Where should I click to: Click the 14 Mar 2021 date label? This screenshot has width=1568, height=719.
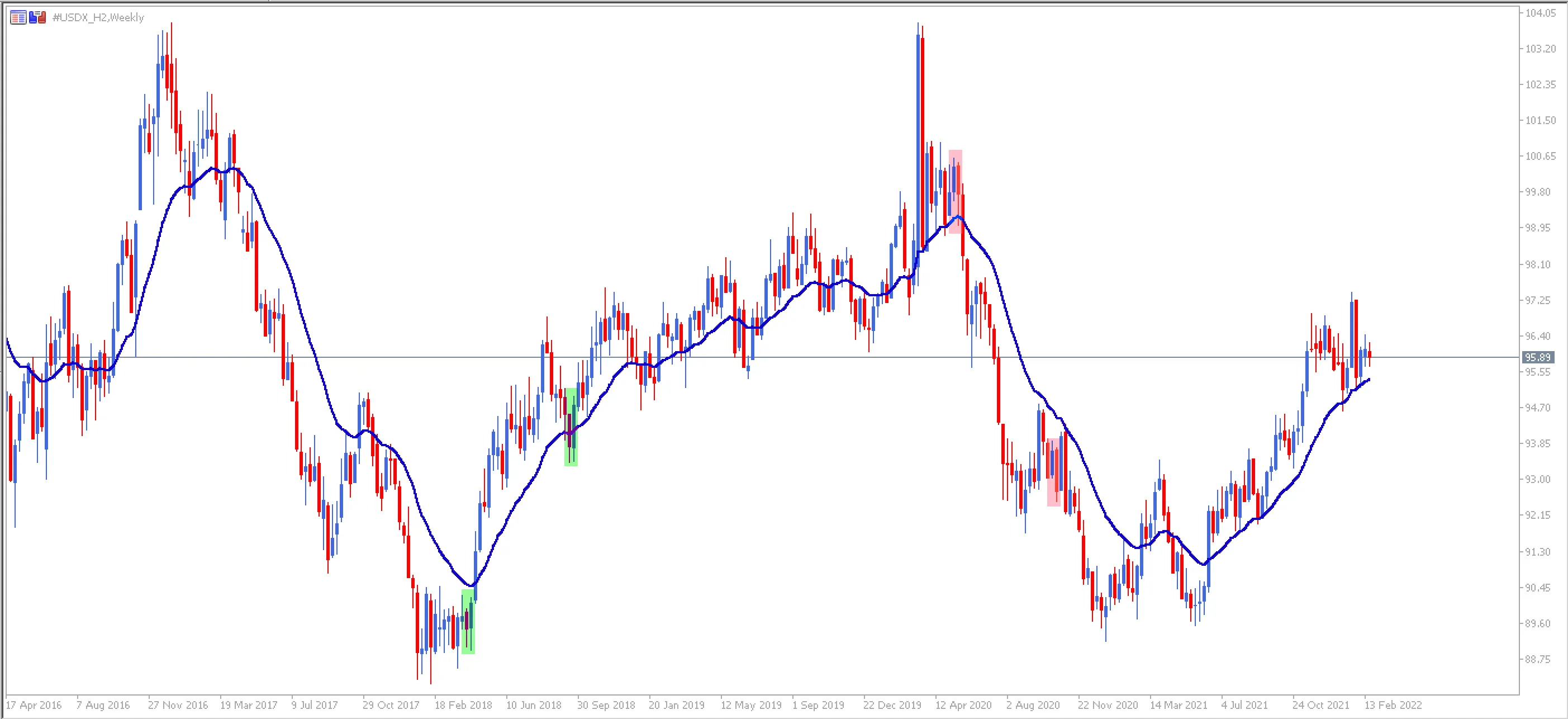pos(1179,705)
